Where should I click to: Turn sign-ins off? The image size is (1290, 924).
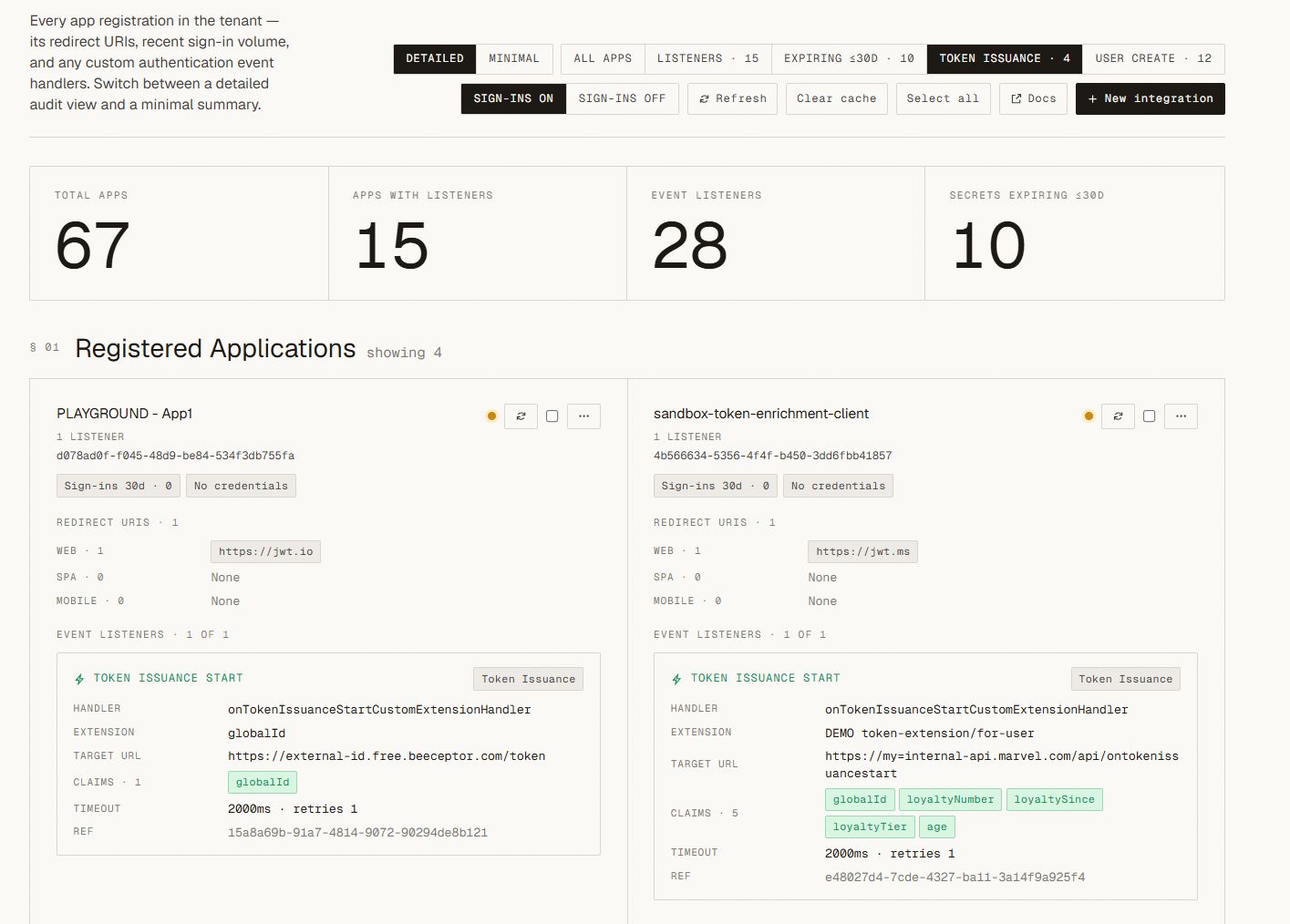tap(622, 98)
